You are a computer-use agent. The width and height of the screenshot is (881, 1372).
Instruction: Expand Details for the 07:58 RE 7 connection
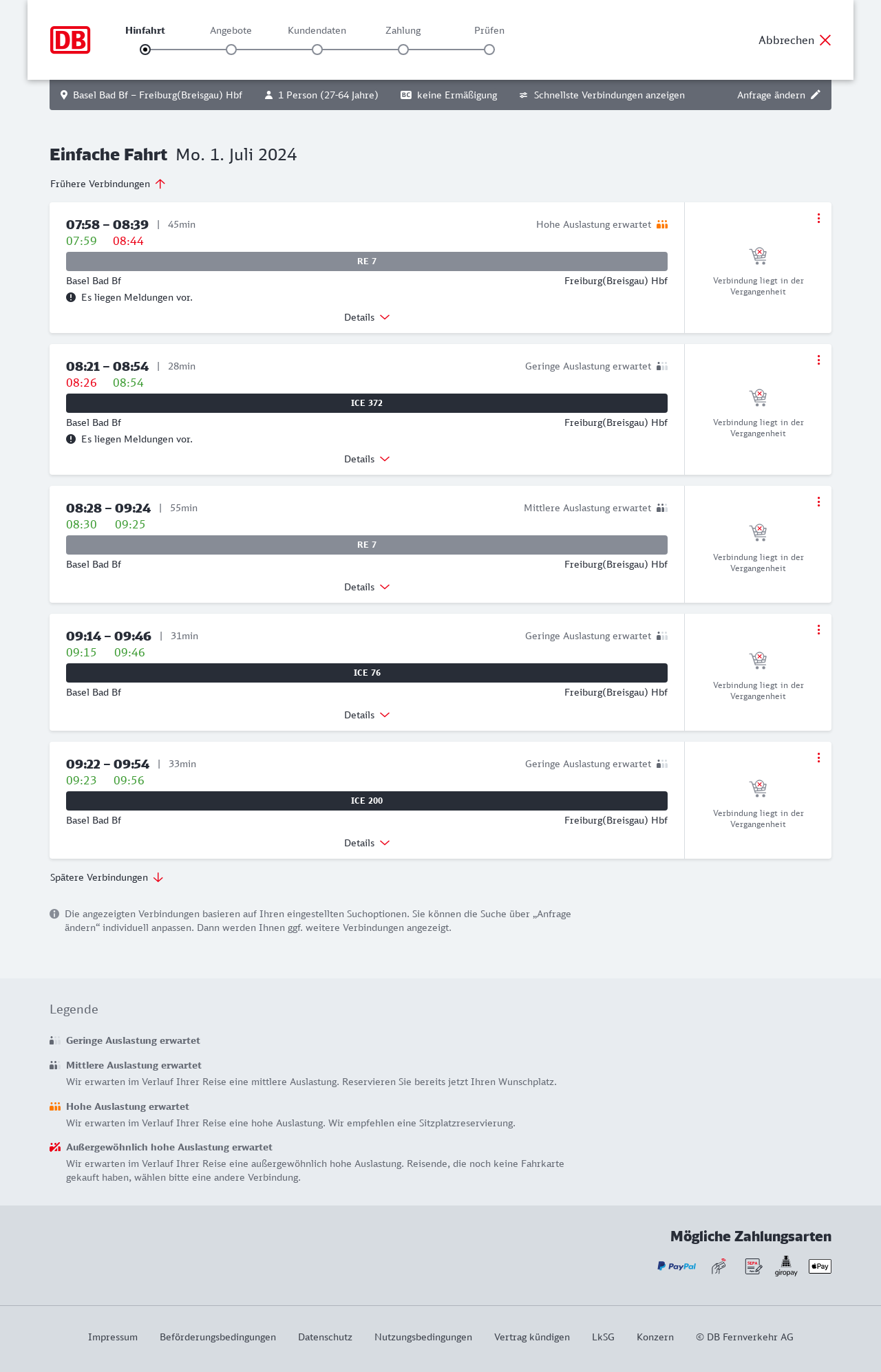(x=367, y=317)
